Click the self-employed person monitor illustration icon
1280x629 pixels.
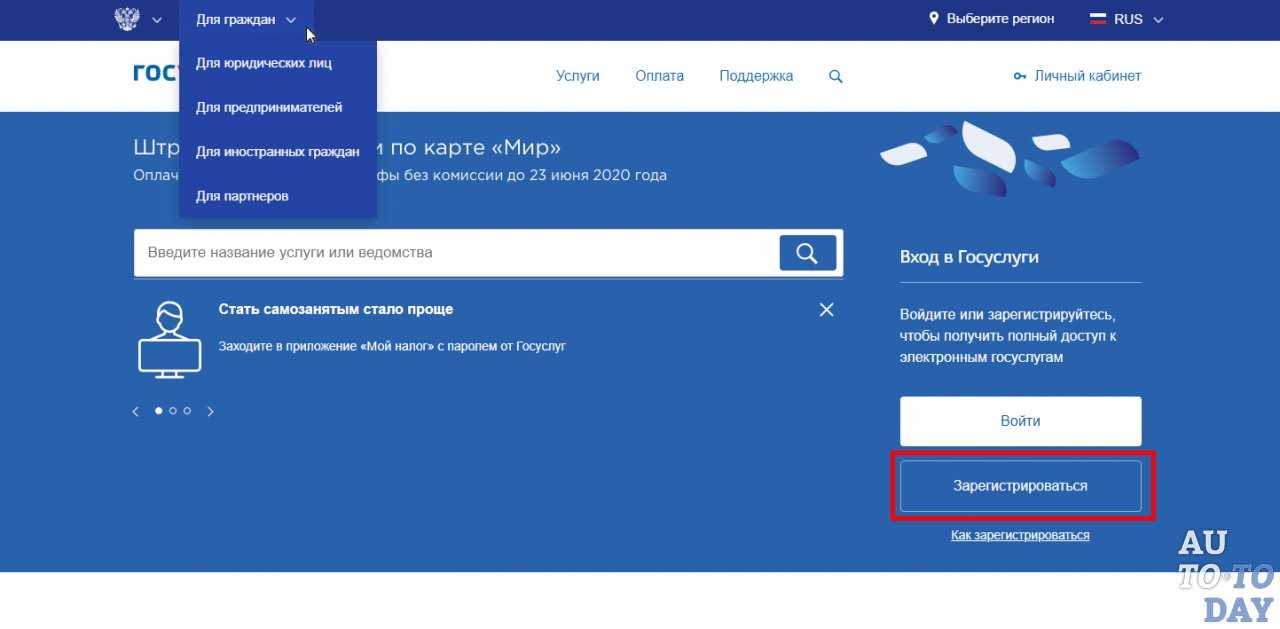coord(170,339)
